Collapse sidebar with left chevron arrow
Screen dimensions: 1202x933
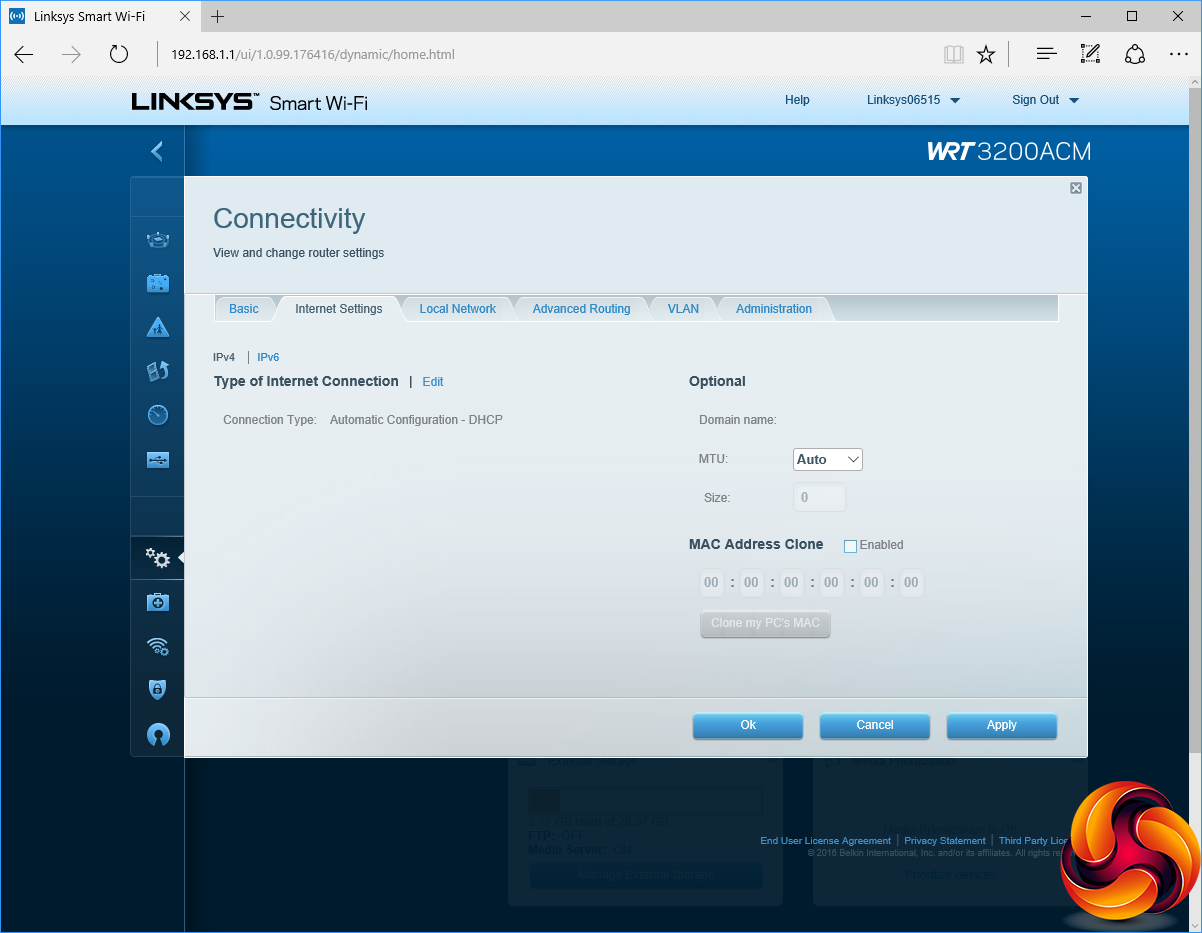tap(157, 151)
